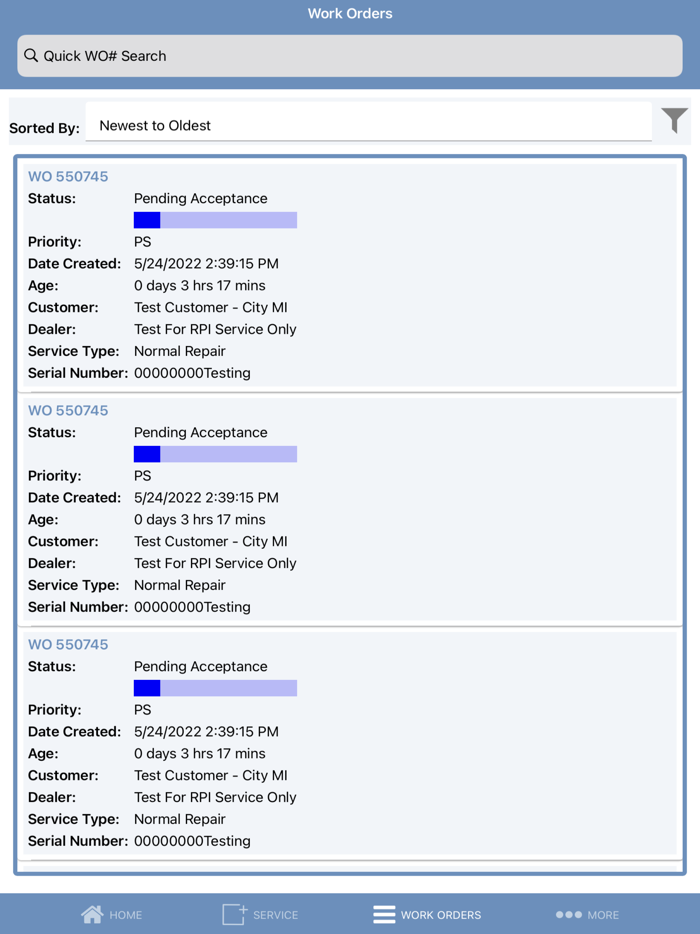Click the Quick WO# Search field
Viewport: 700px width, 934px height.
350,55
